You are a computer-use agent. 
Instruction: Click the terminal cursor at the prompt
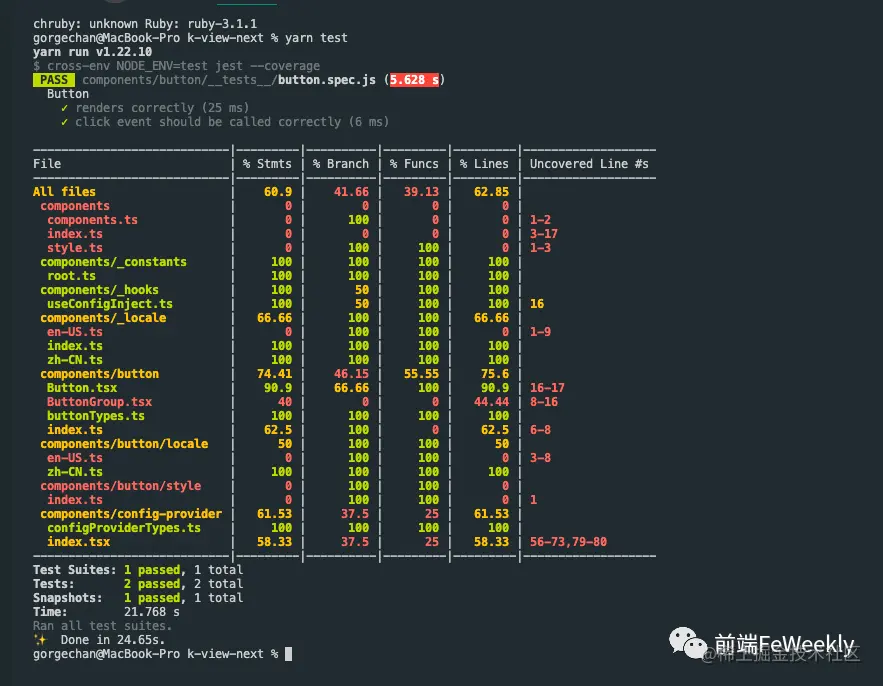tap(288, 654)
